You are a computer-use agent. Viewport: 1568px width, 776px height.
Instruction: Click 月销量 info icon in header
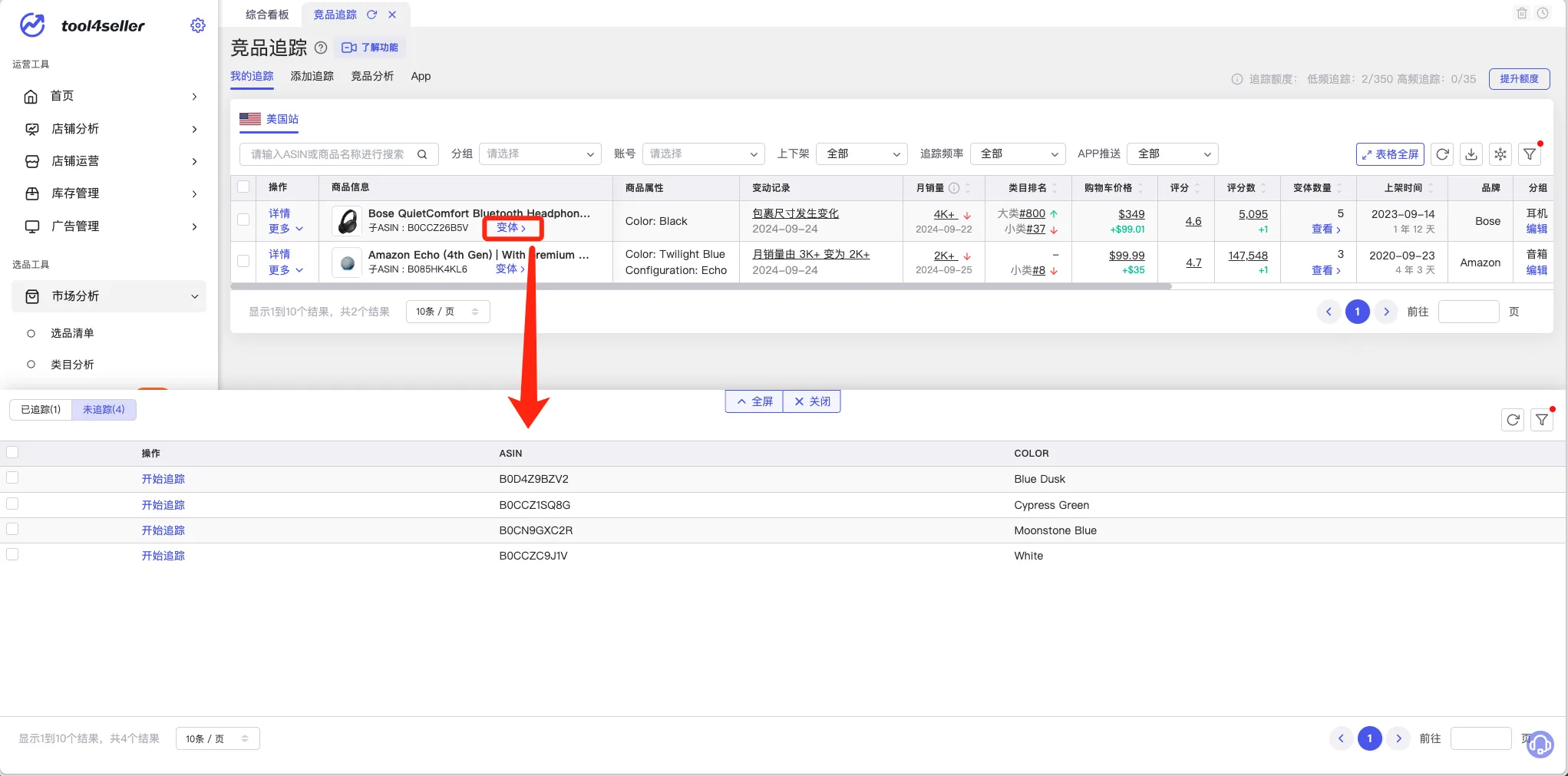[x=954, y=188]
